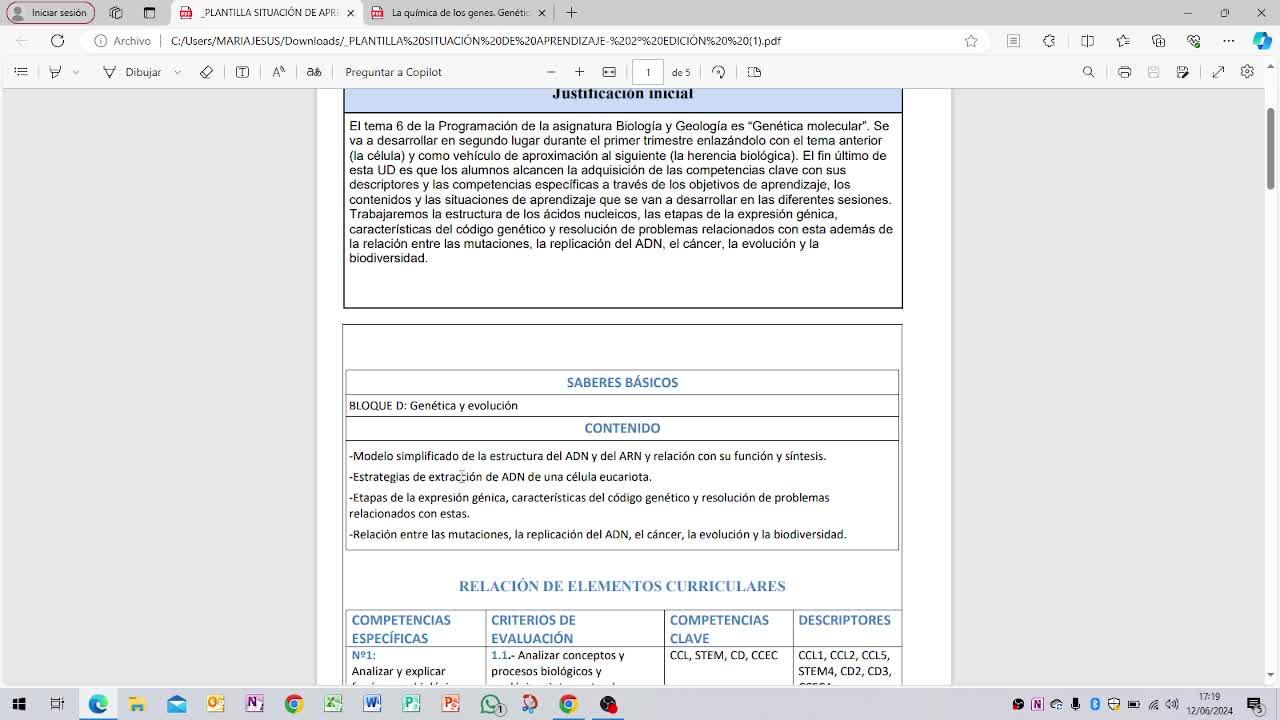This screenshot has height=720, width=1280.
Task: Open the PDF table of contents panel
Action: [21, 72]
